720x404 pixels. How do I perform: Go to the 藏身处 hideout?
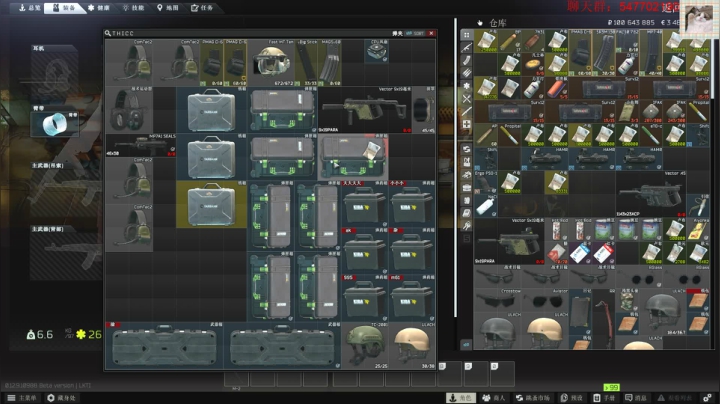[61, 398]
